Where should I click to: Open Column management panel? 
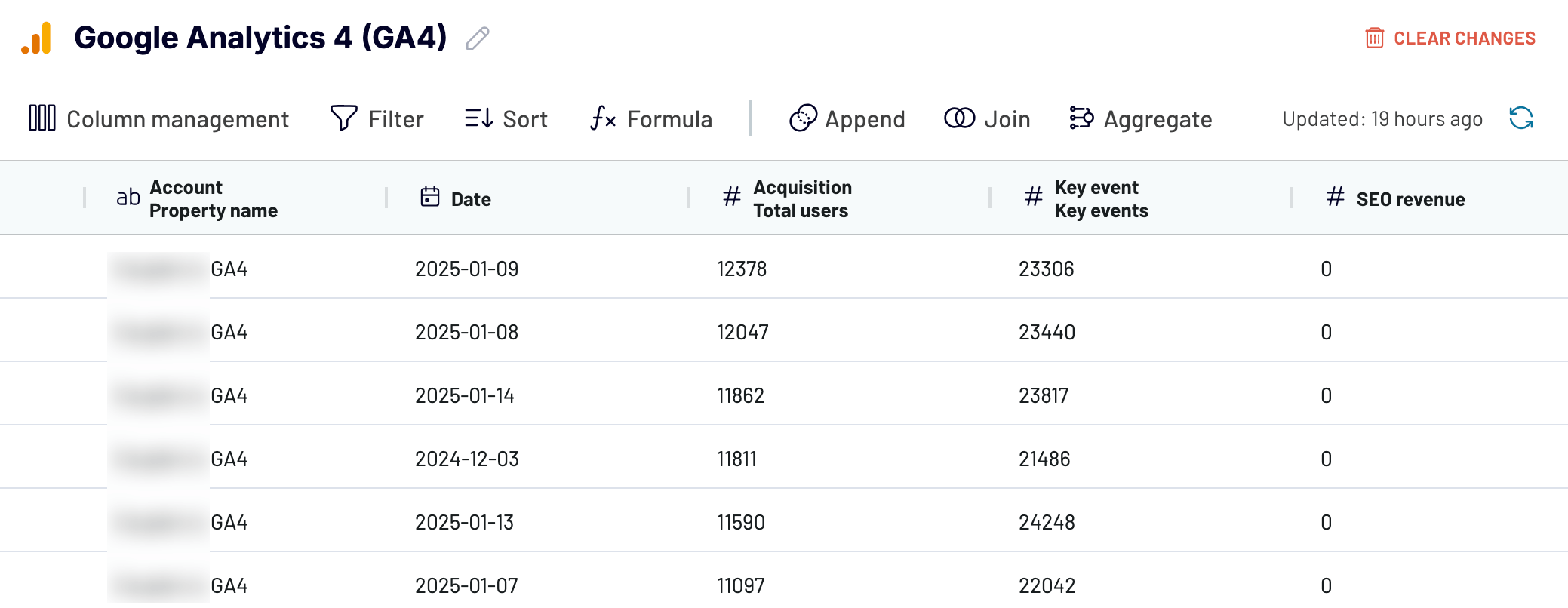pos(158,119)
